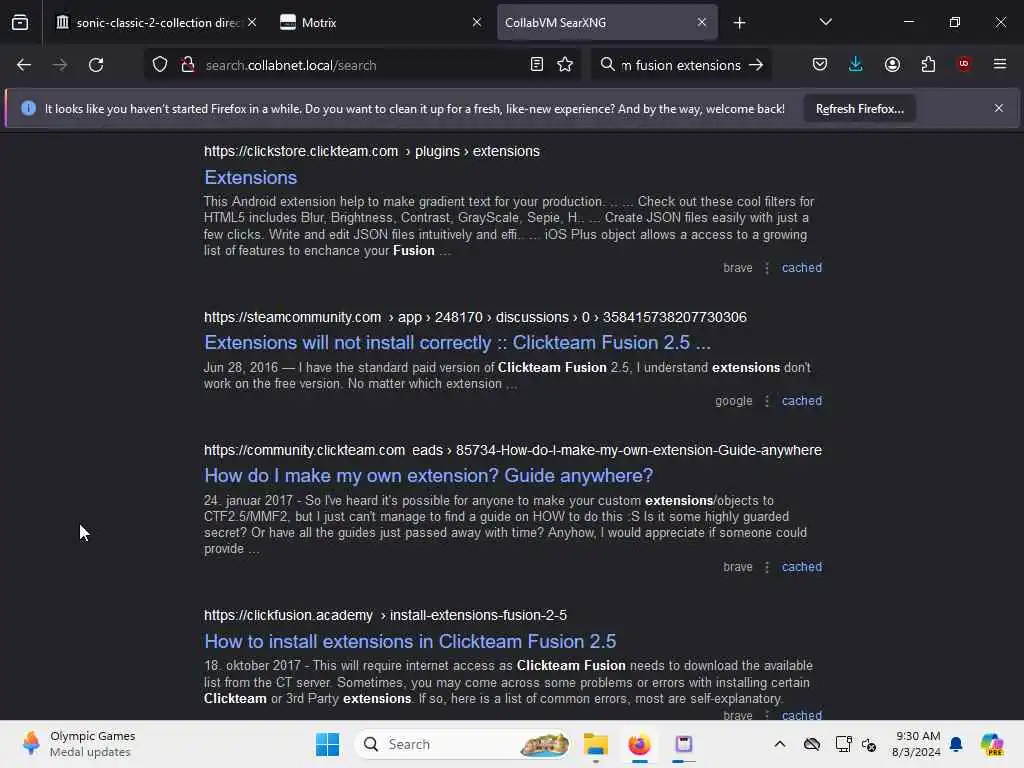Go back to previous page

pyautogui.click(x=24, y=65)
